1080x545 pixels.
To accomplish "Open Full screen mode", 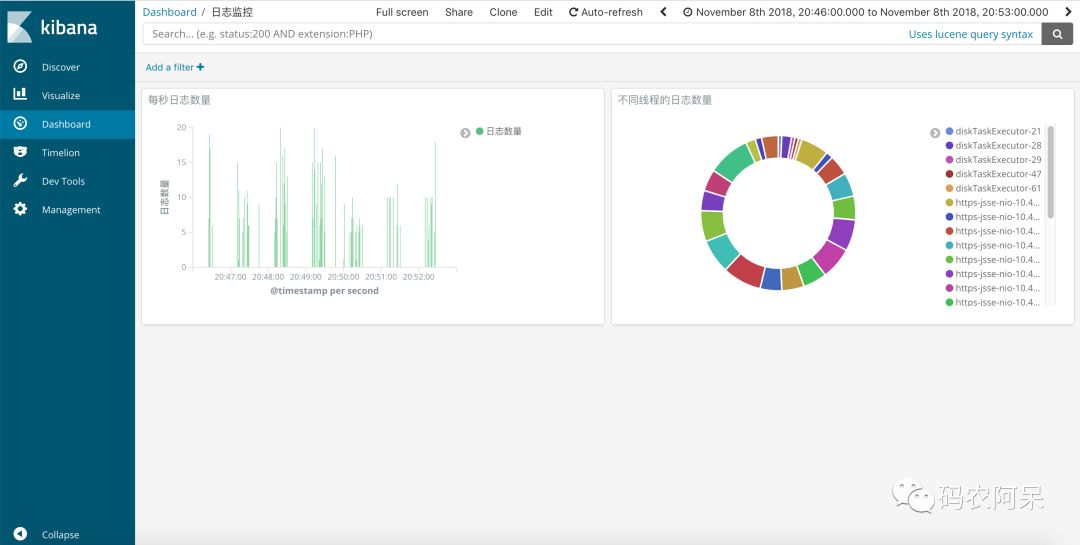I will click(402, 12).
